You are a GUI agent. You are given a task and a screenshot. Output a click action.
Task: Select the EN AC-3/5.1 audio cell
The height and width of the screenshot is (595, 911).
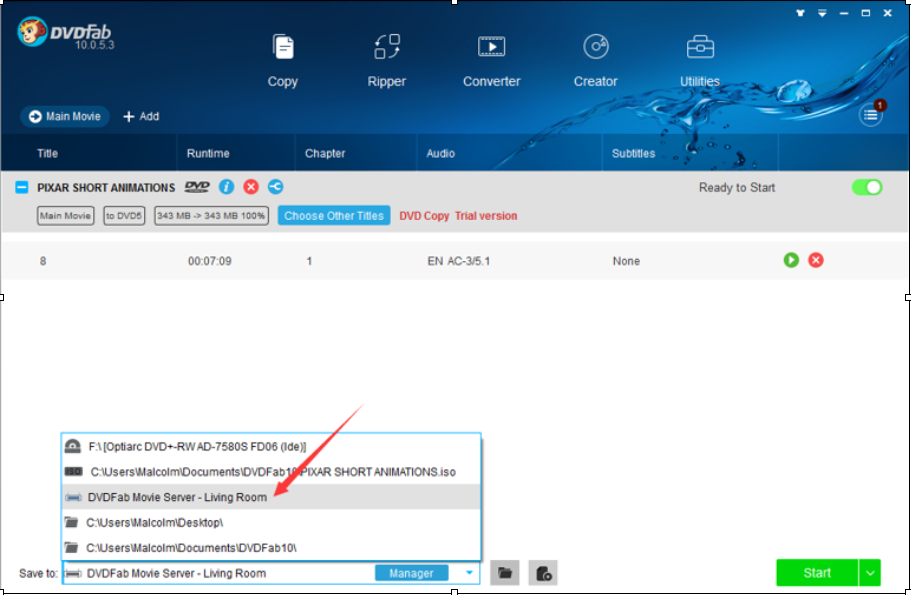tap(458, 261)
